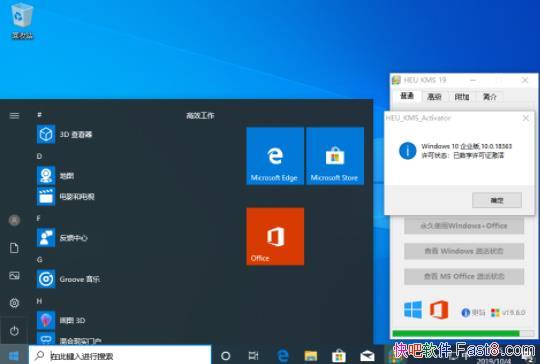
Task: Click the Windows Start button on taskbar
Action: [14, 355]
